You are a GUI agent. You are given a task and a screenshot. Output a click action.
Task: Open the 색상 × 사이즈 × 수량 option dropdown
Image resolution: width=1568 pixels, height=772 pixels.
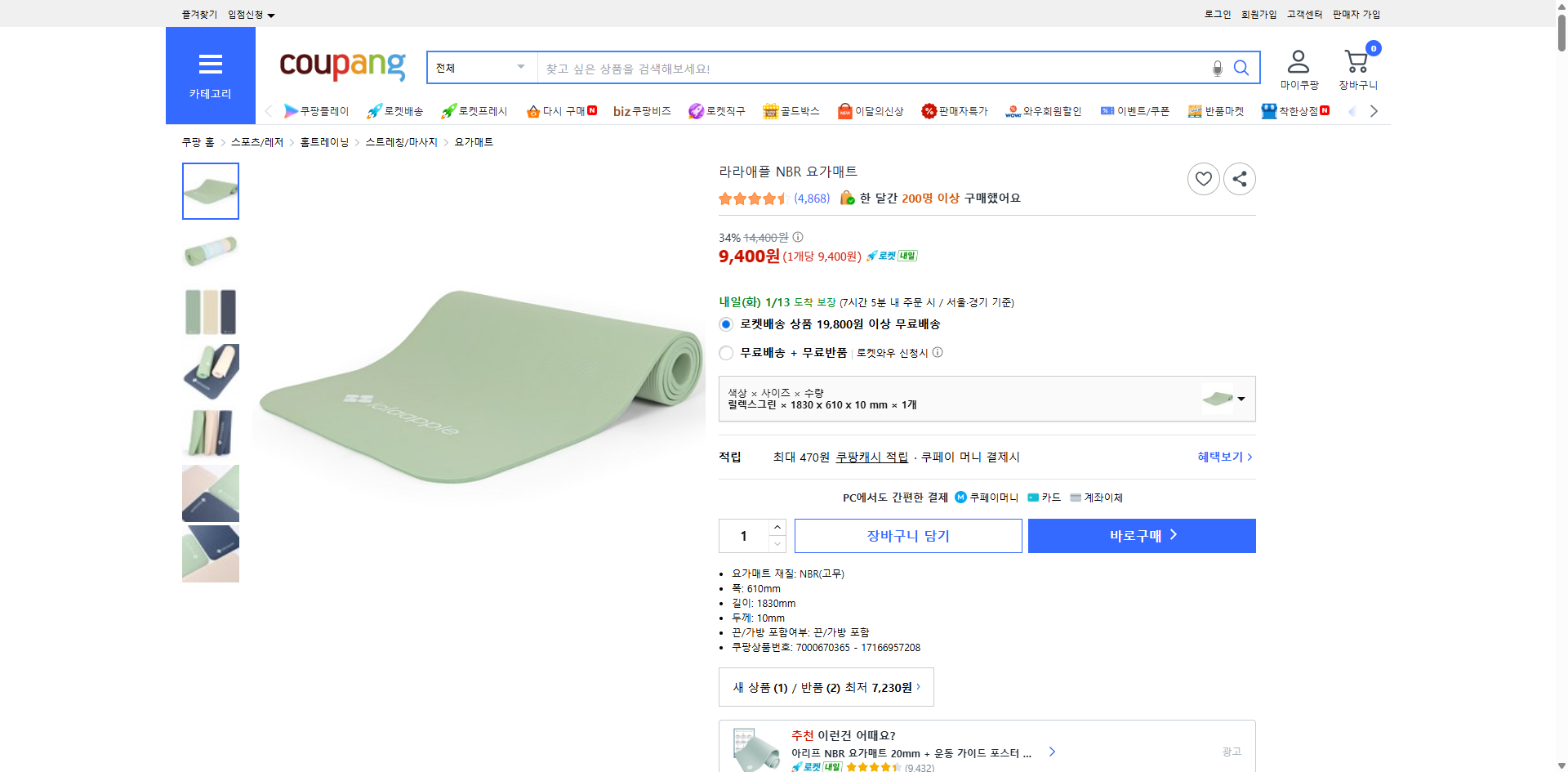click(x=1240, y=399)
